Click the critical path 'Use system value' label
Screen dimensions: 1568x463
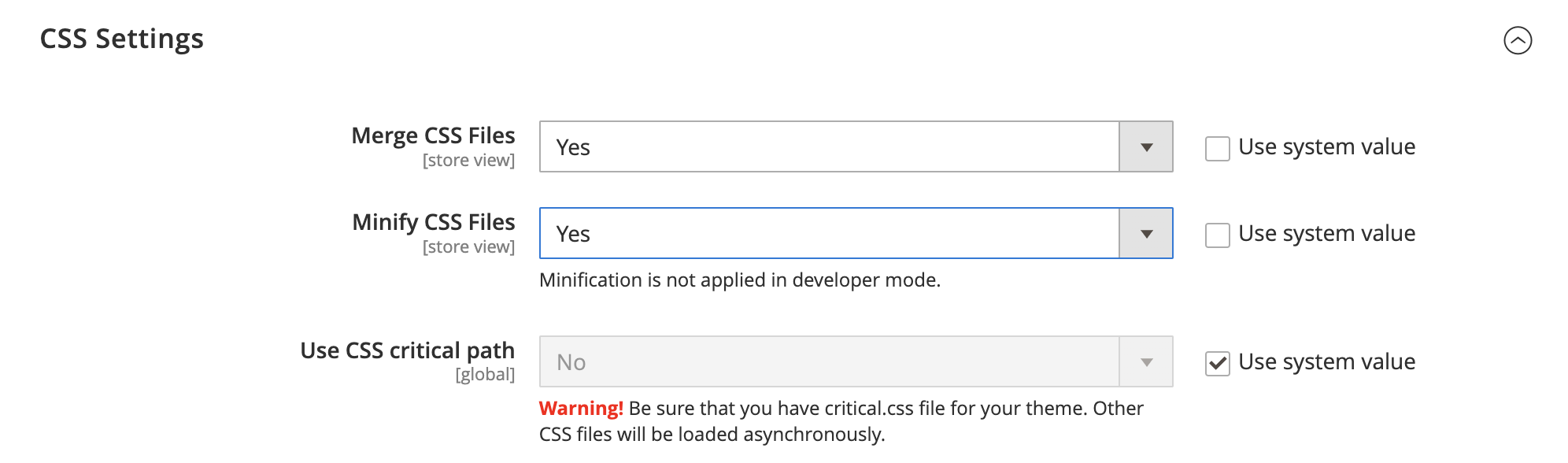coord(1326,362)
